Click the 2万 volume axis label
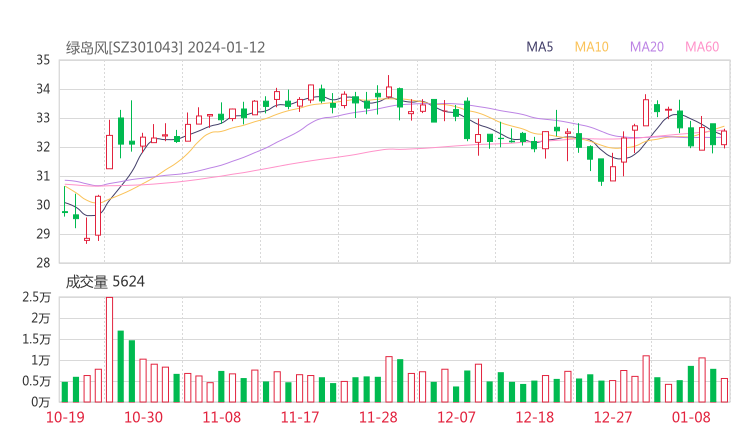740x440 pixels. (x=41, y=318)
